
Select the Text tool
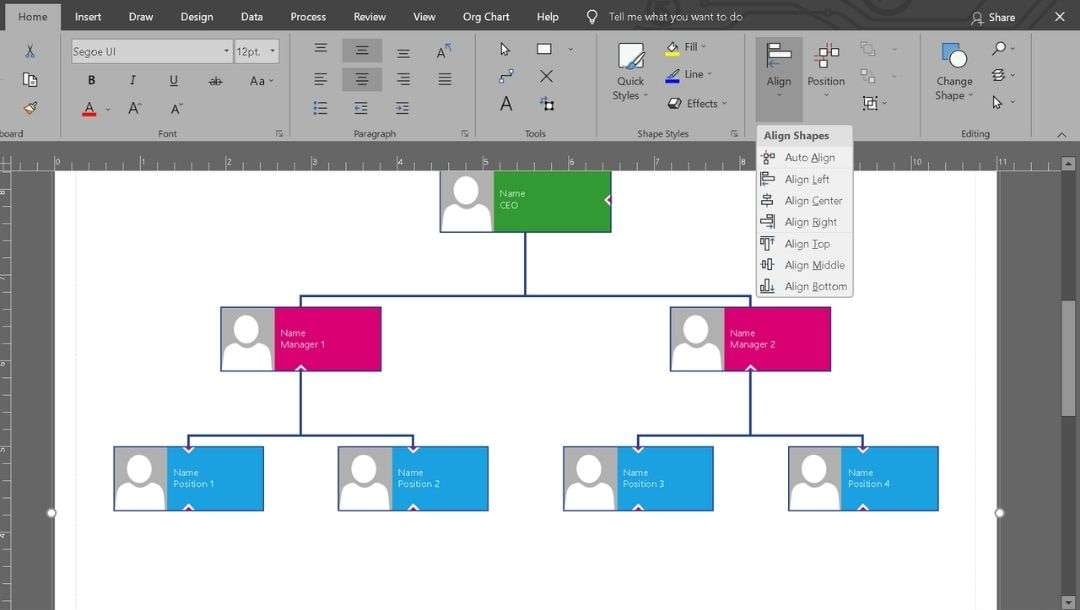[x=505, y=102]
